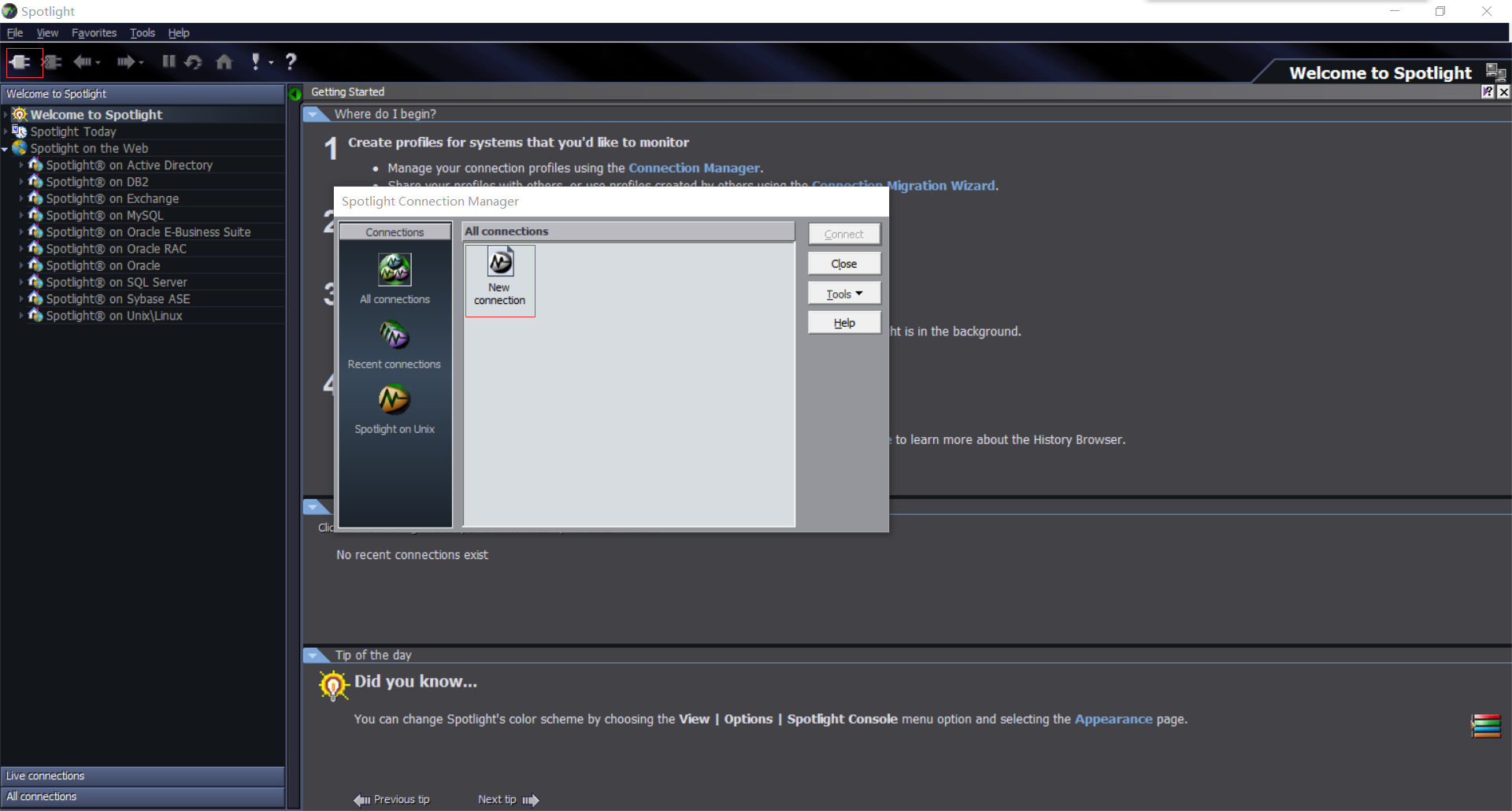Click the Forward arrow toolbar icon
Image resolution: width=1512 pixels, height=811 pixels.
[125, 61]
